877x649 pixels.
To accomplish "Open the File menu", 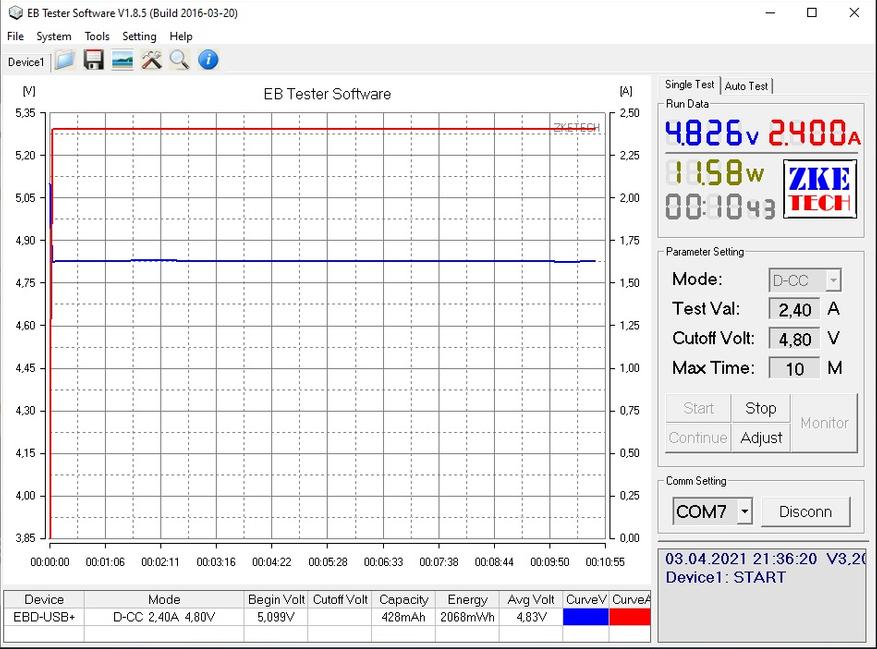I will [x=15, y=36].
